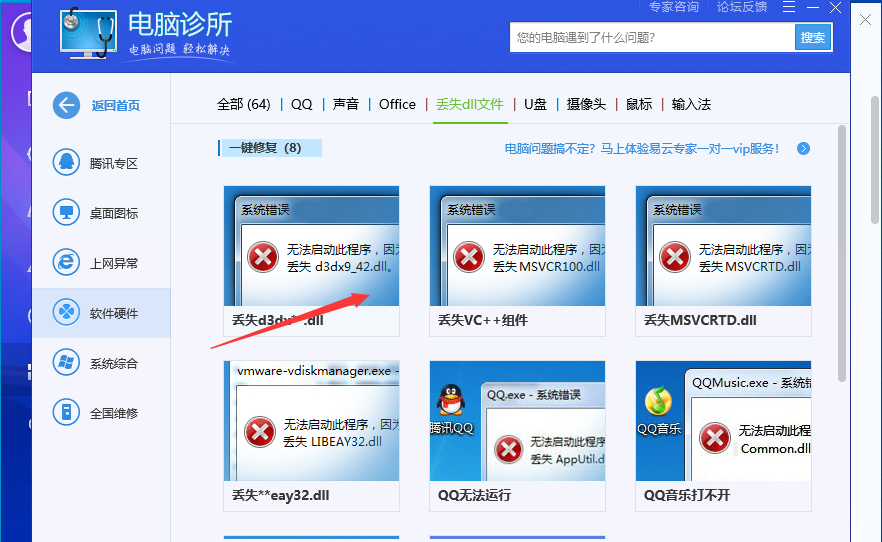The width and height of the screenshot is (882, 542).
Task: Switch to the QQ tab
Action: (x=302, y=105)
